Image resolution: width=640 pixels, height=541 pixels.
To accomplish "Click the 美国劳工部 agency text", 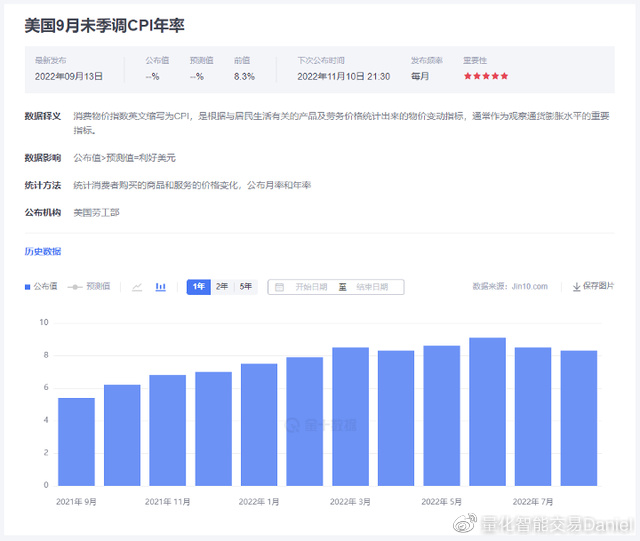I will pyautogui.click(x=96, y=213).
